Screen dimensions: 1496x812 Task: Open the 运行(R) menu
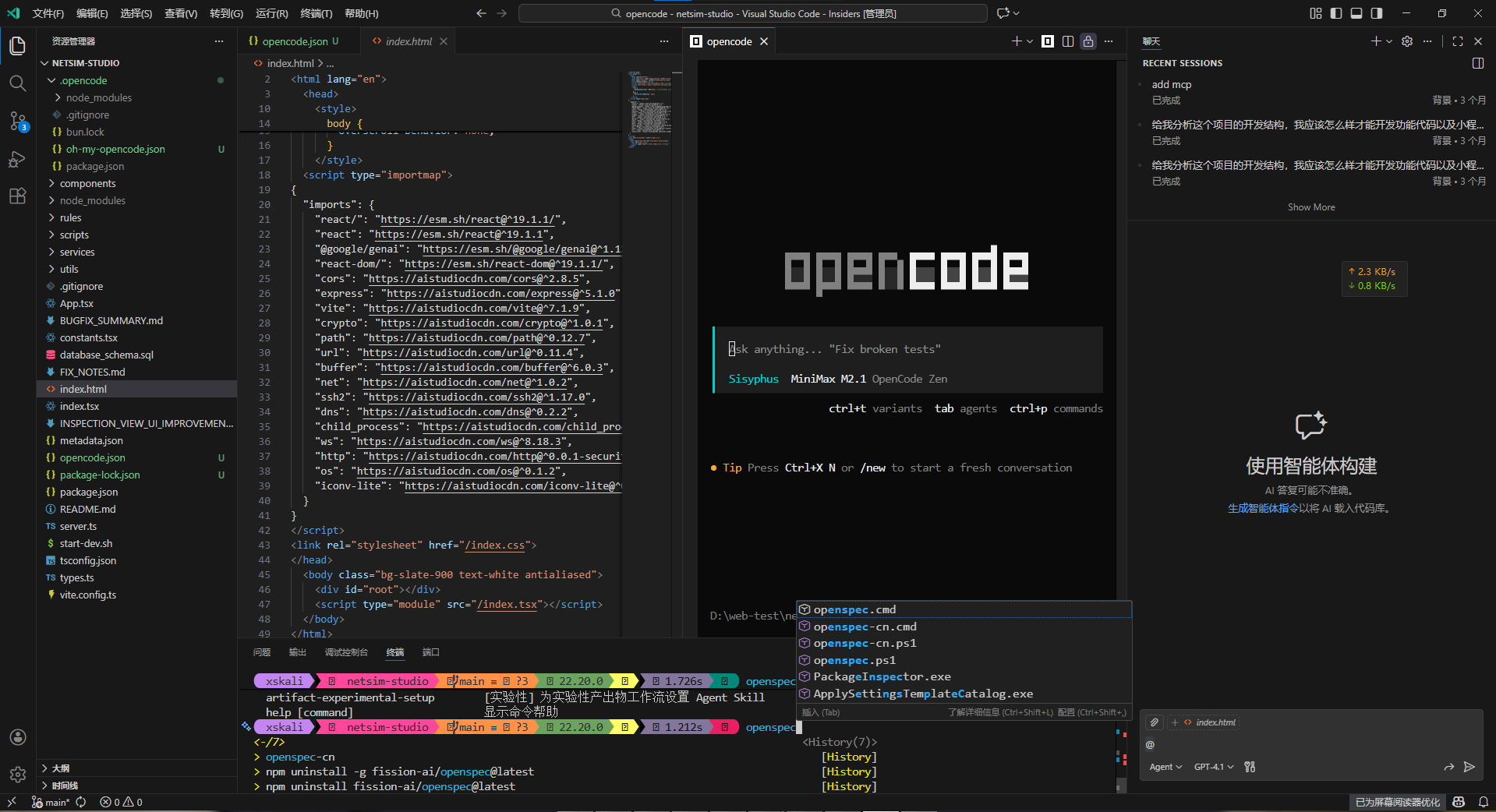click(271, 13)
